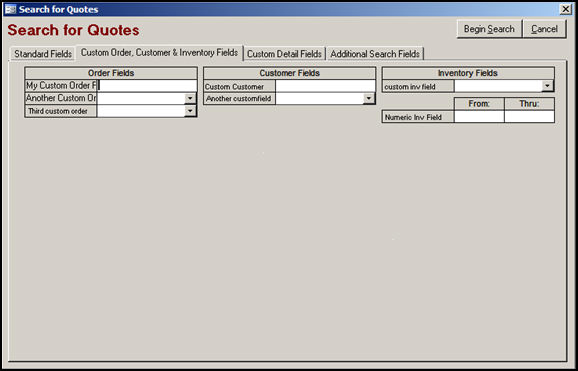
Task: Open the Custom Detail Fields tab
Action: coord(284,54)
